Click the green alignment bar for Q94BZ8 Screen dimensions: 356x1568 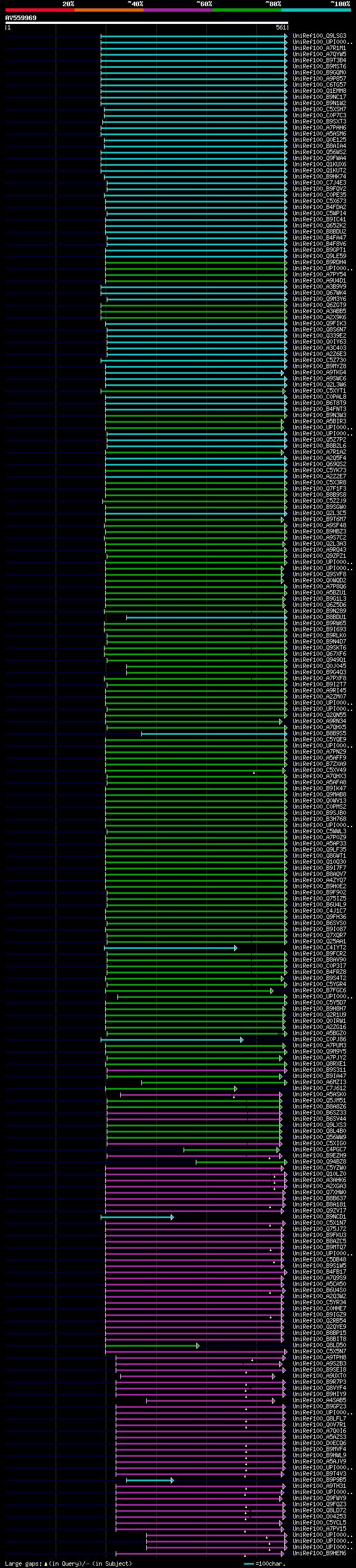(x=241, y=1163)
